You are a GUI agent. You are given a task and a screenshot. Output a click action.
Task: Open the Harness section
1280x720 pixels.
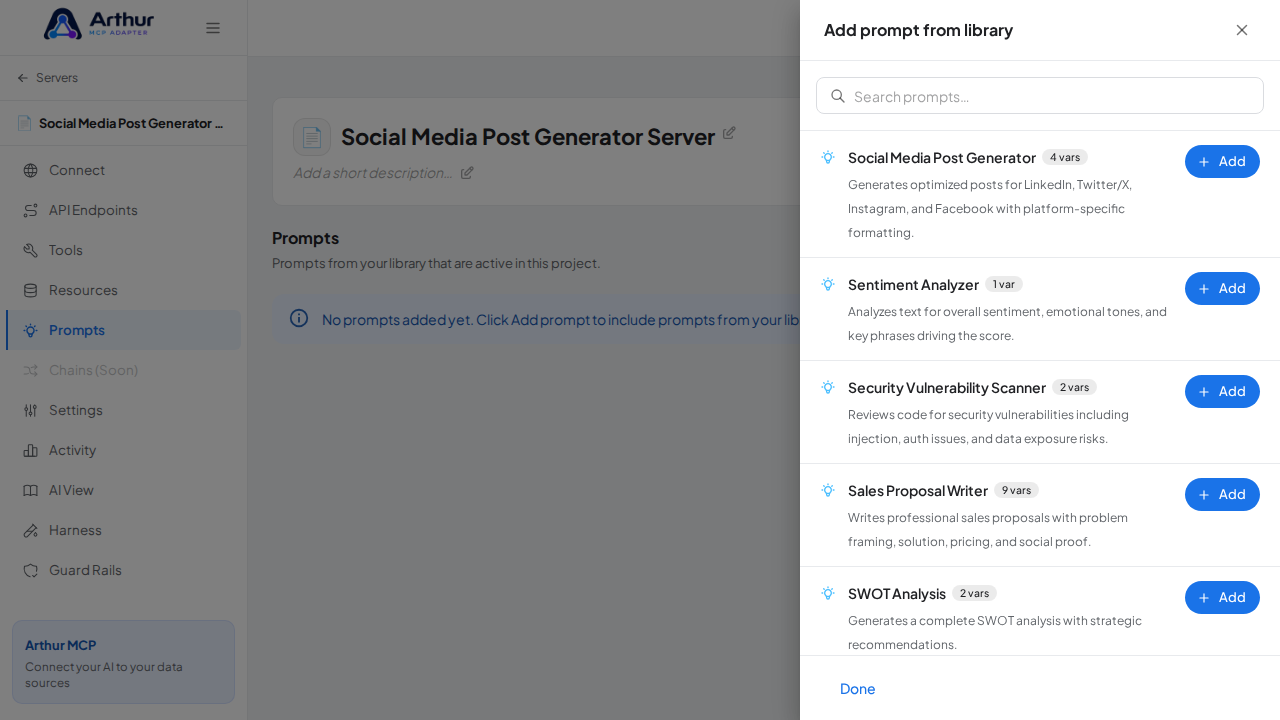coord(124,530)
